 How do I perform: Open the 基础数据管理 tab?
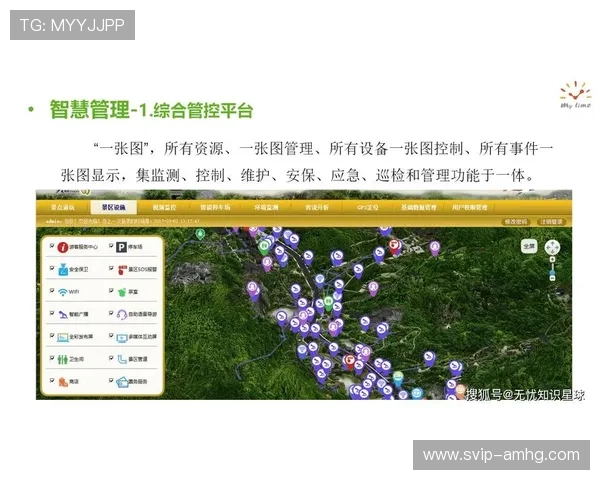[x=419, y=207]
